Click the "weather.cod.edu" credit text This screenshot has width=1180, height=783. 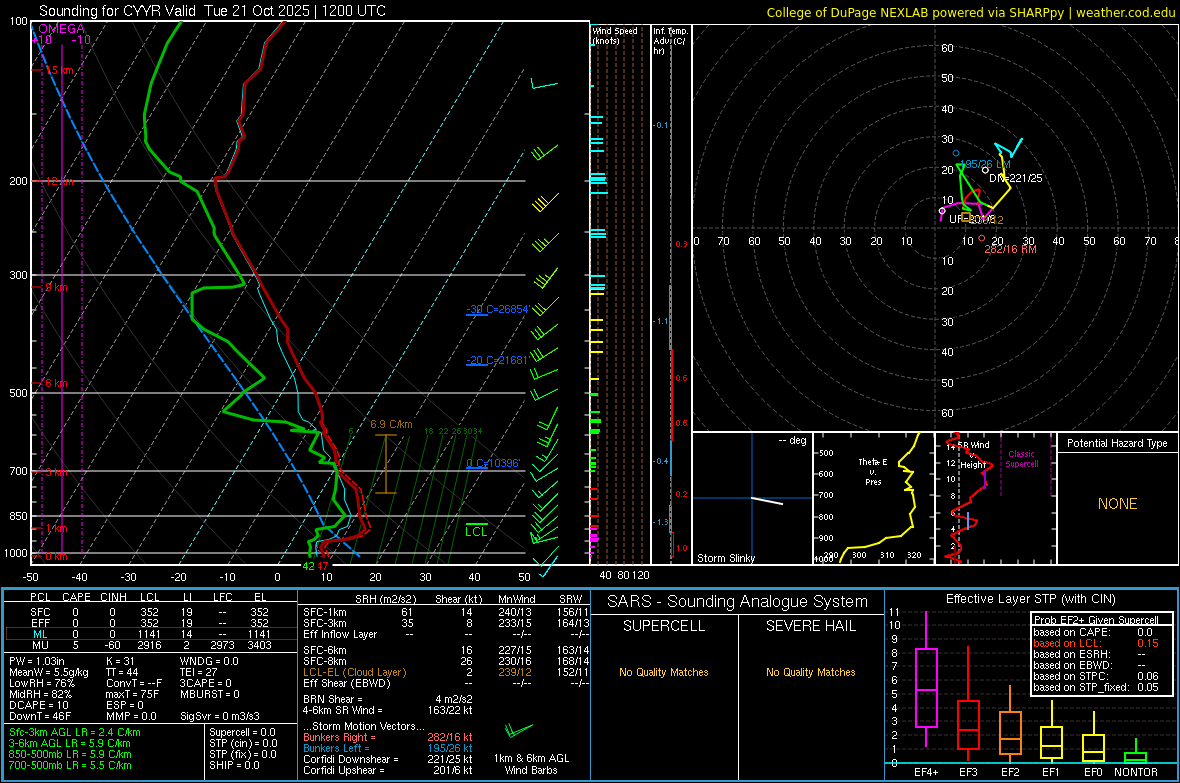tap(1125, 12)
